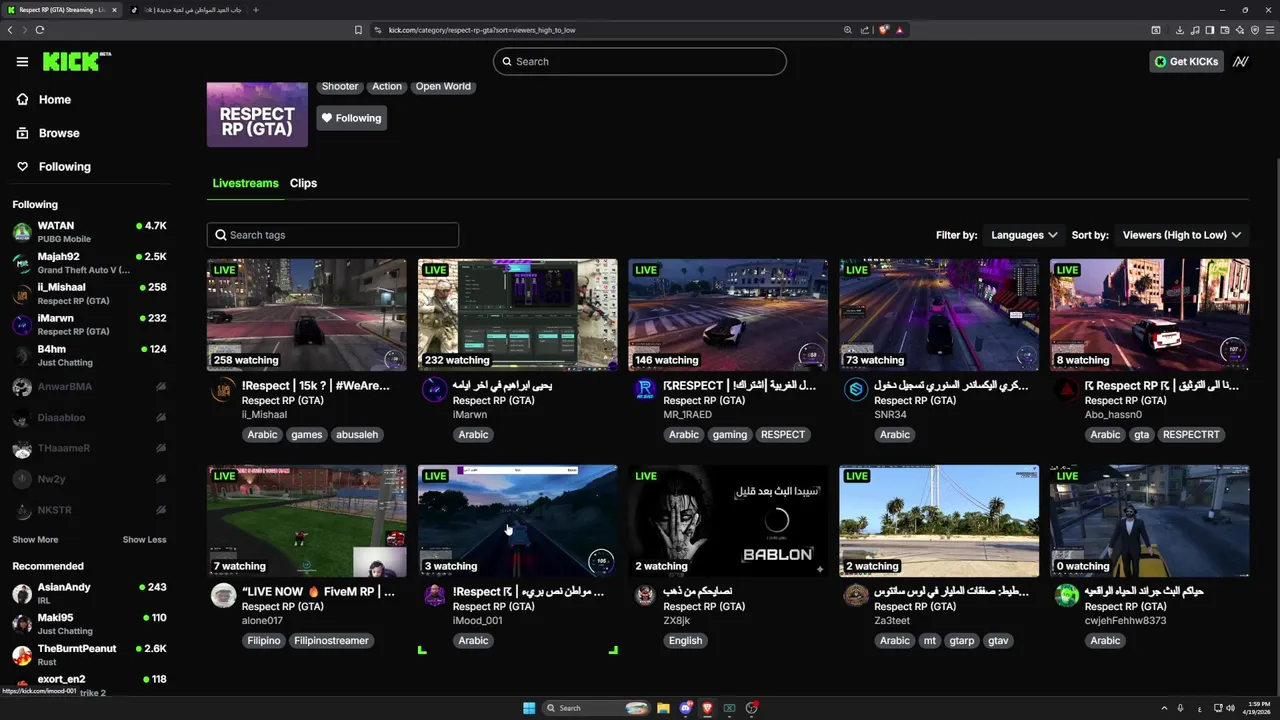Click the Search tags field
The width and height of the screenshot is (1280, 720).
point(333,235)
